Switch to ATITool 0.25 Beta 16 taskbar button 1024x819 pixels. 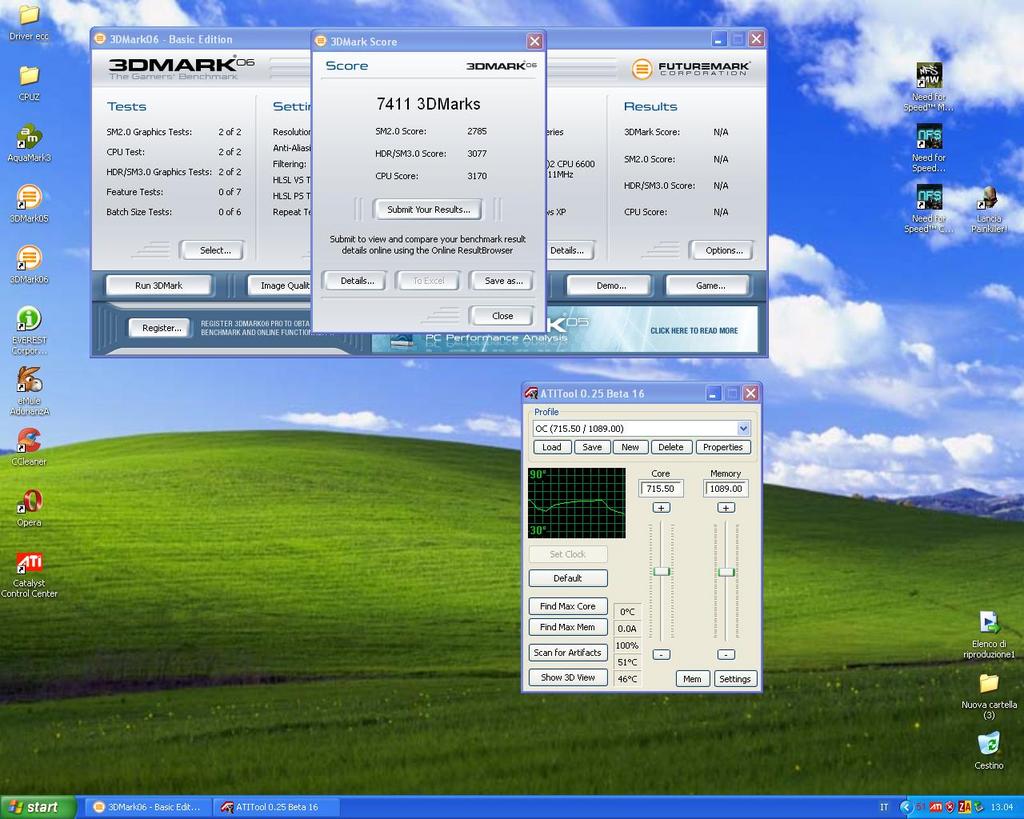[x=277, y=807]
